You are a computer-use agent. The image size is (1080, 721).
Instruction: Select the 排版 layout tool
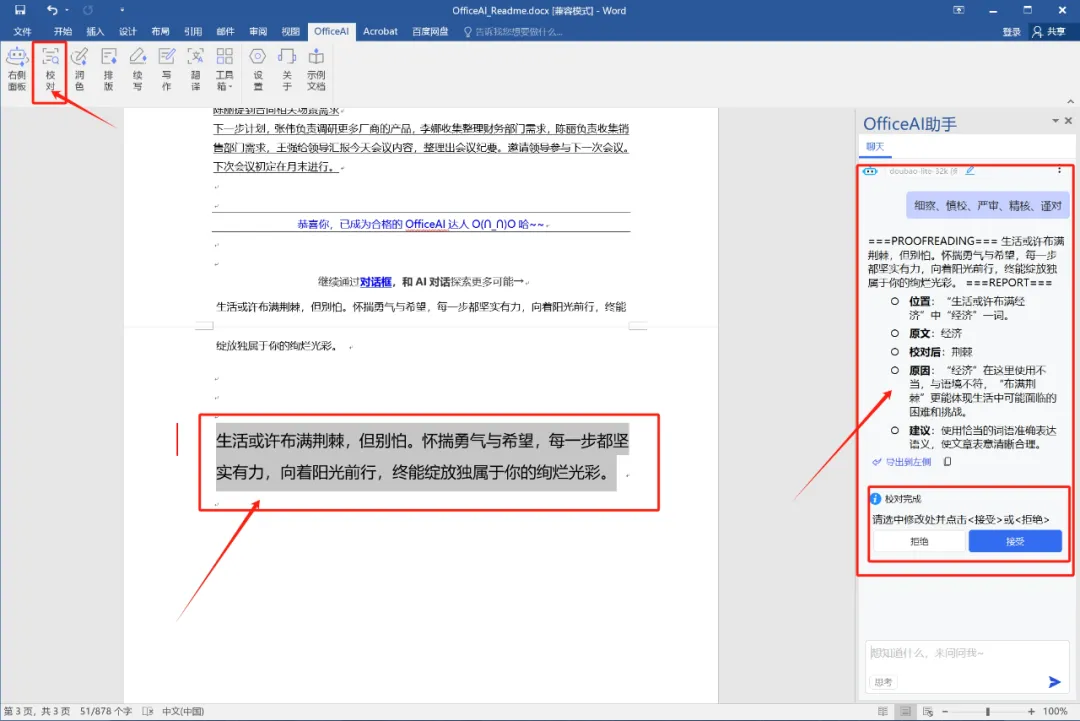coord(108,70)
